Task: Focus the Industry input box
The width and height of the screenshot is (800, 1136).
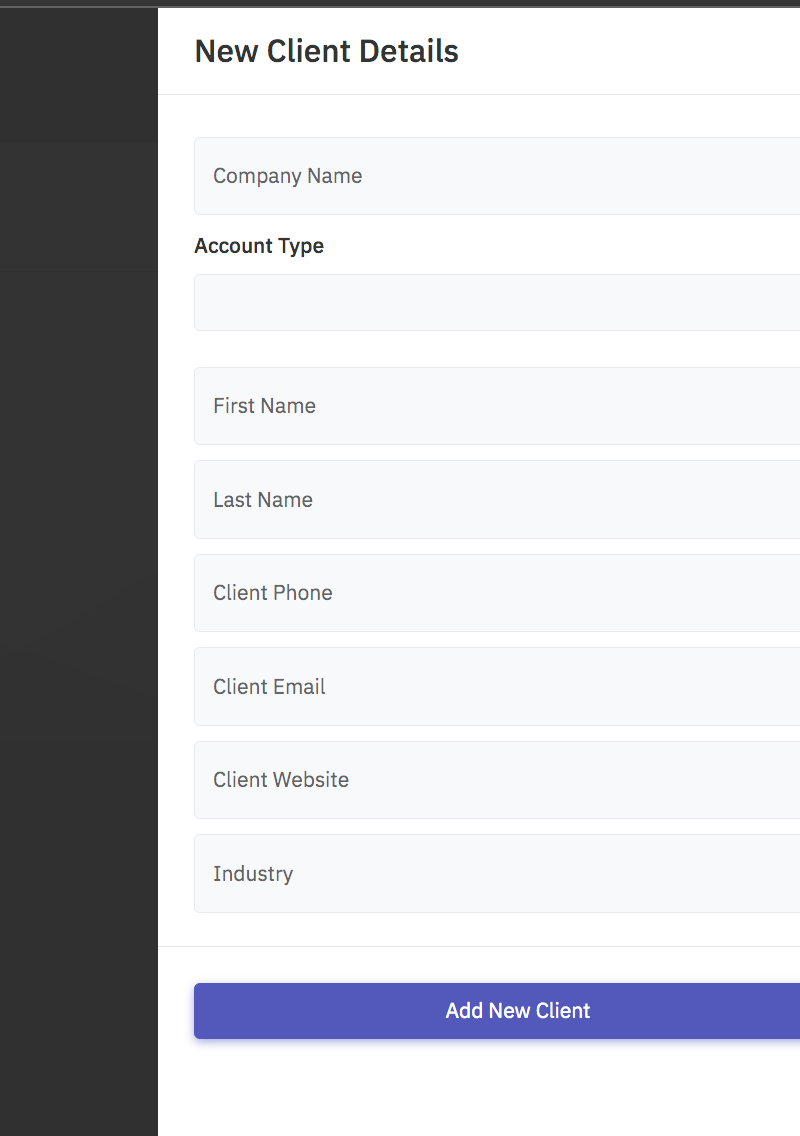Action: tap(497, 873)
